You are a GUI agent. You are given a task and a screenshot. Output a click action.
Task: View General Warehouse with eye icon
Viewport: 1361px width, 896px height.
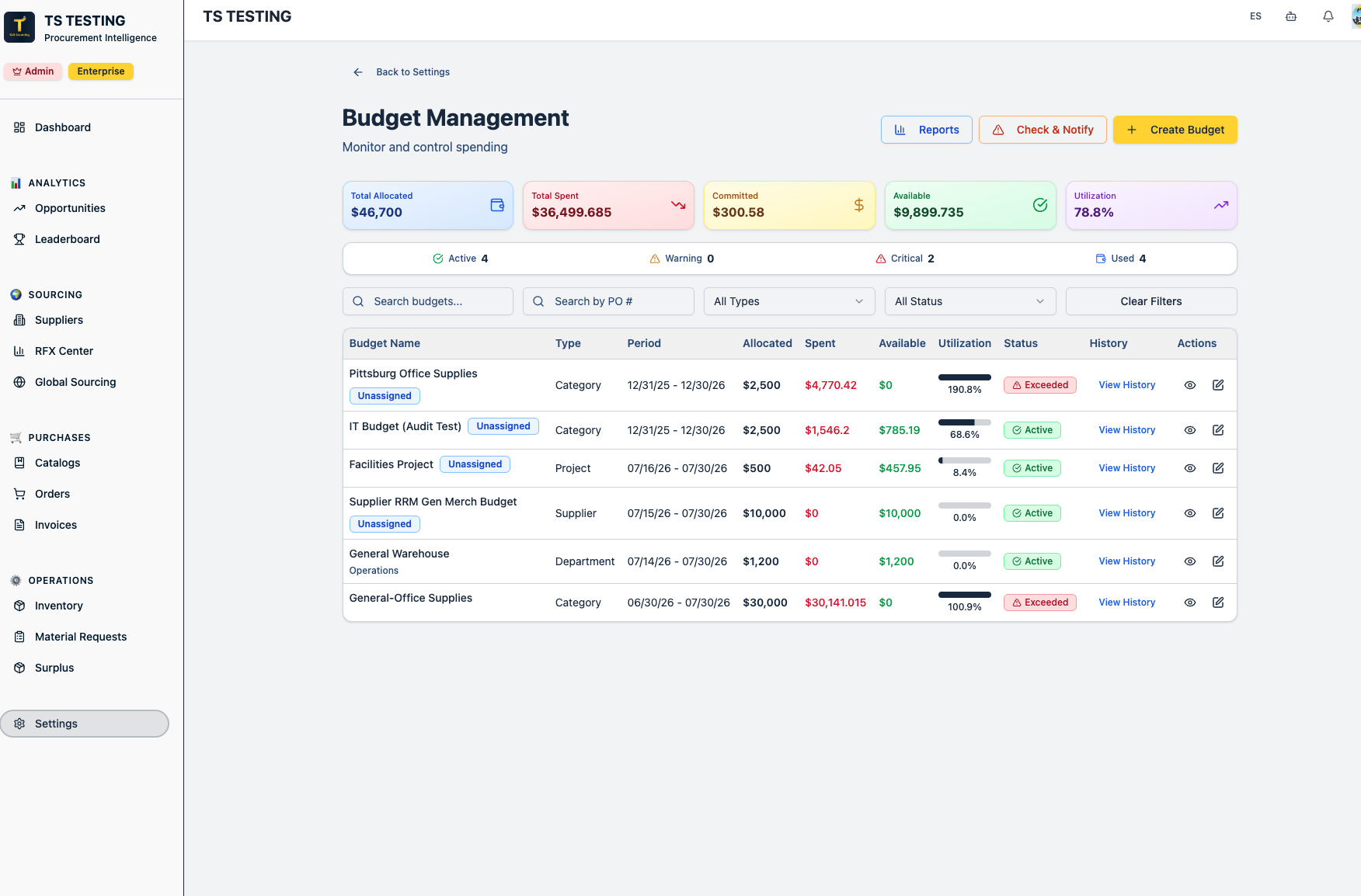click(x=1190, y=561)
